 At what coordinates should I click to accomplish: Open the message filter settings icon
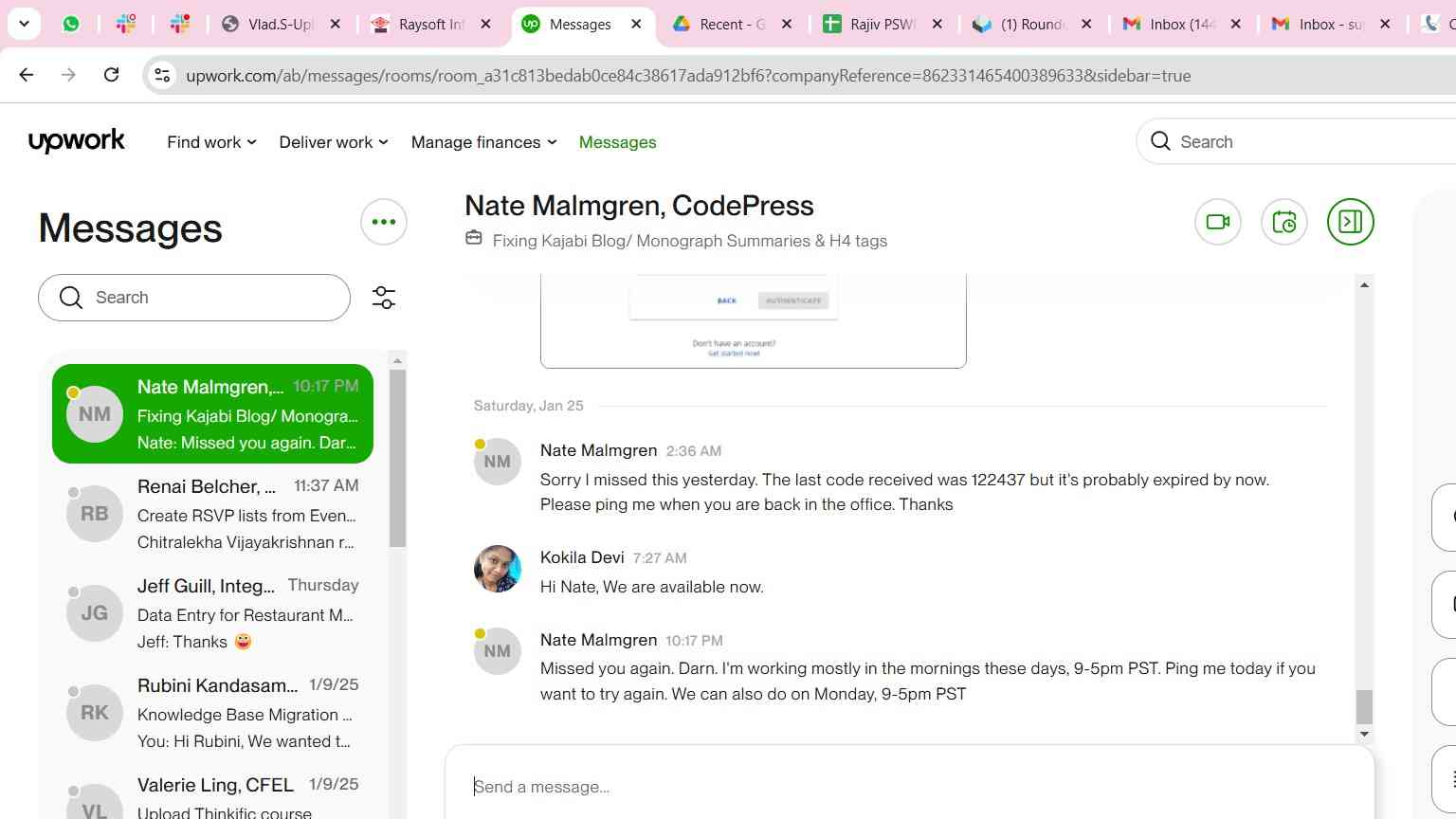tap(384, 298)
